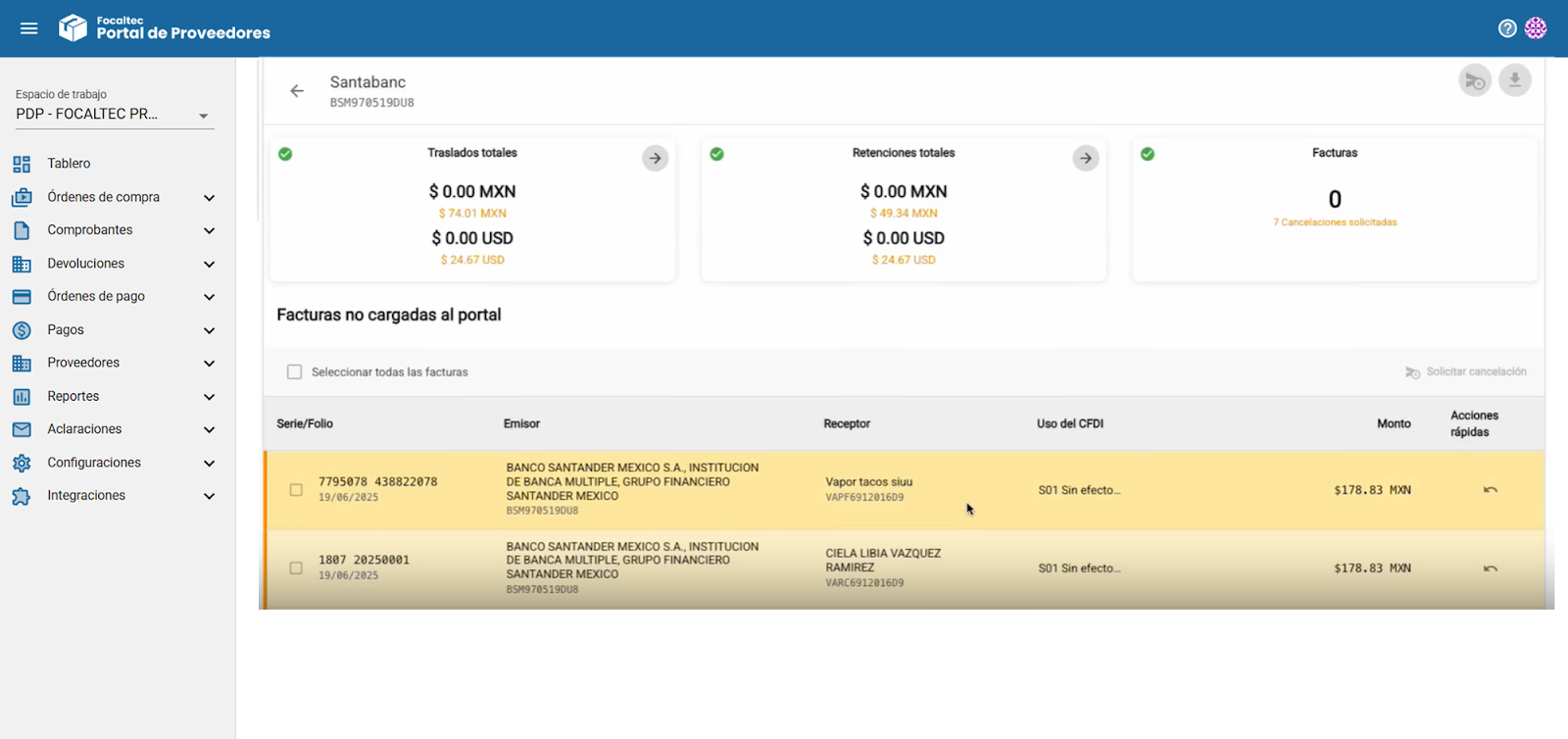1568x739 pixels.
Task: Expand Integraciones chevron
Action: pos(209,497)
